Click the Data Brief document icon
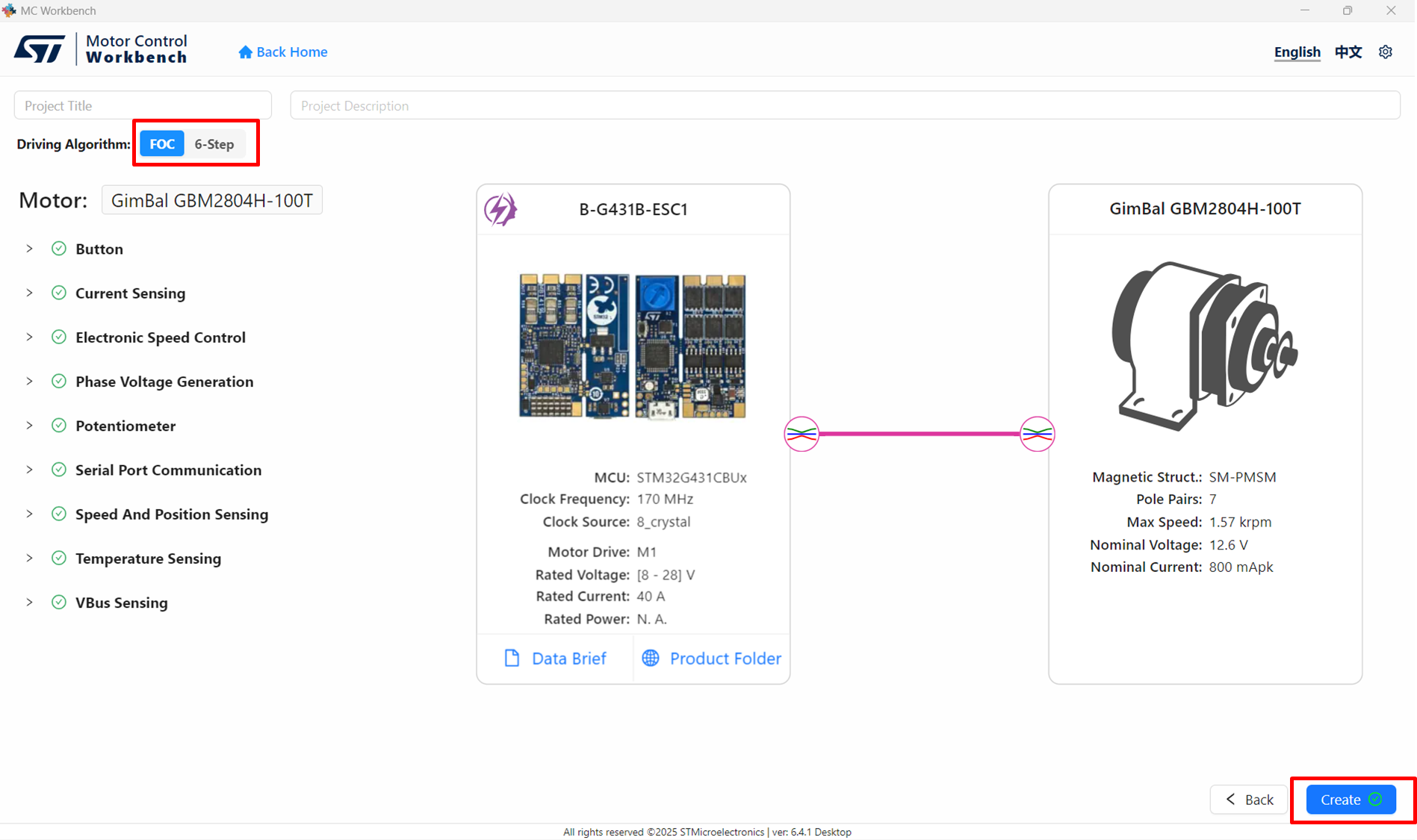Screen dimensions: 1417x840 click(x=512, y=658)
